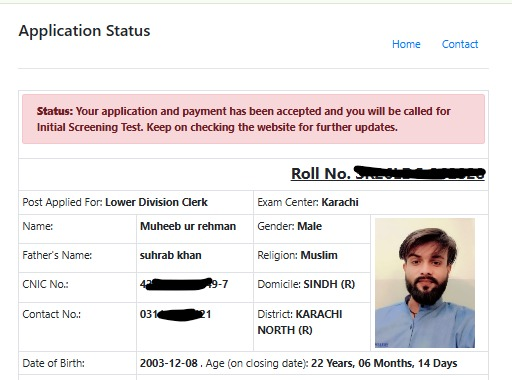Open the Contact link
Image resolution: width=512 pixels, height=380 pixels.
(x=460, y=44)
